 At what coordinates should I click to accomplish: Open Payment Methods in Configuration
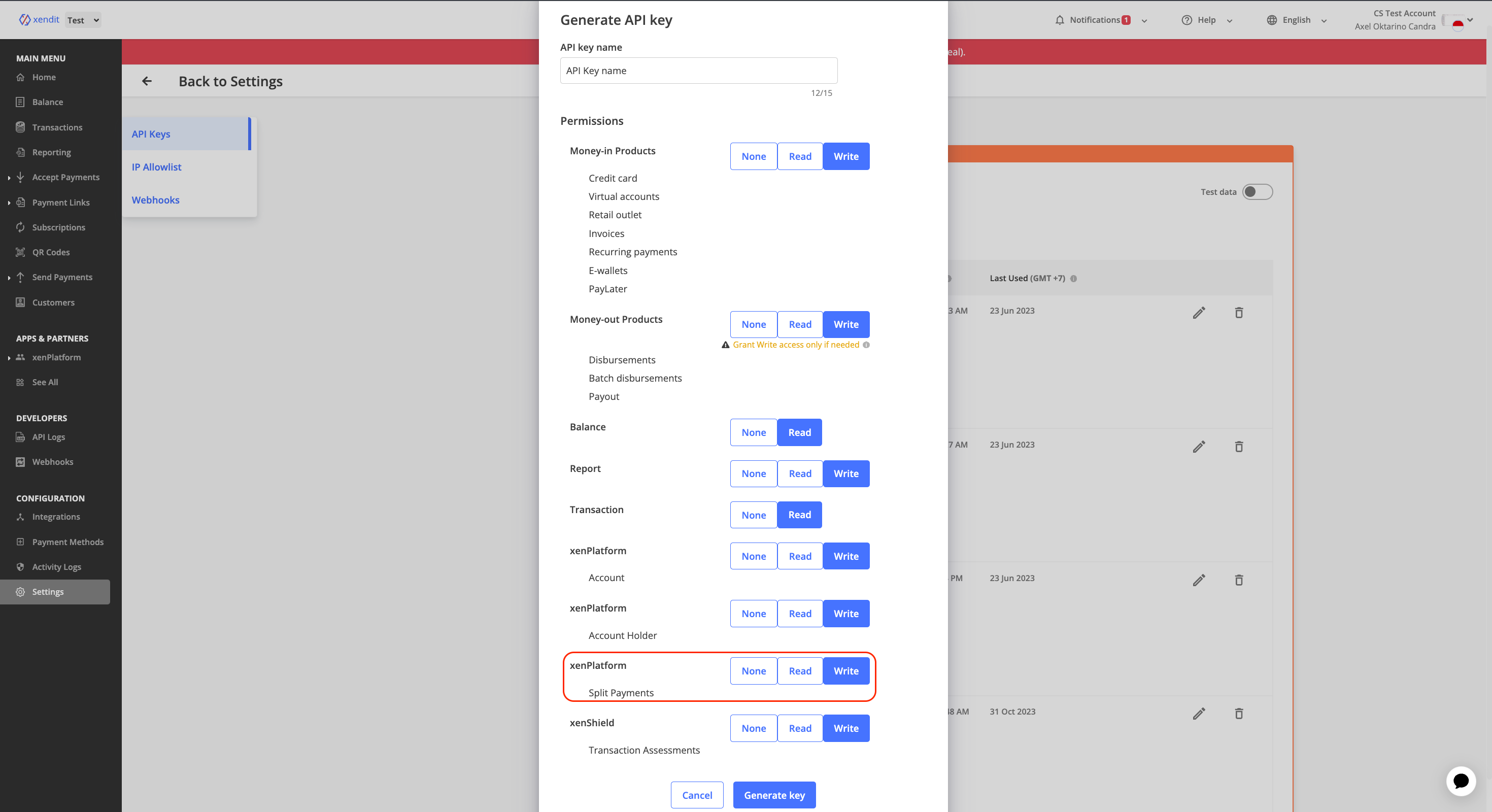(68, 542)
